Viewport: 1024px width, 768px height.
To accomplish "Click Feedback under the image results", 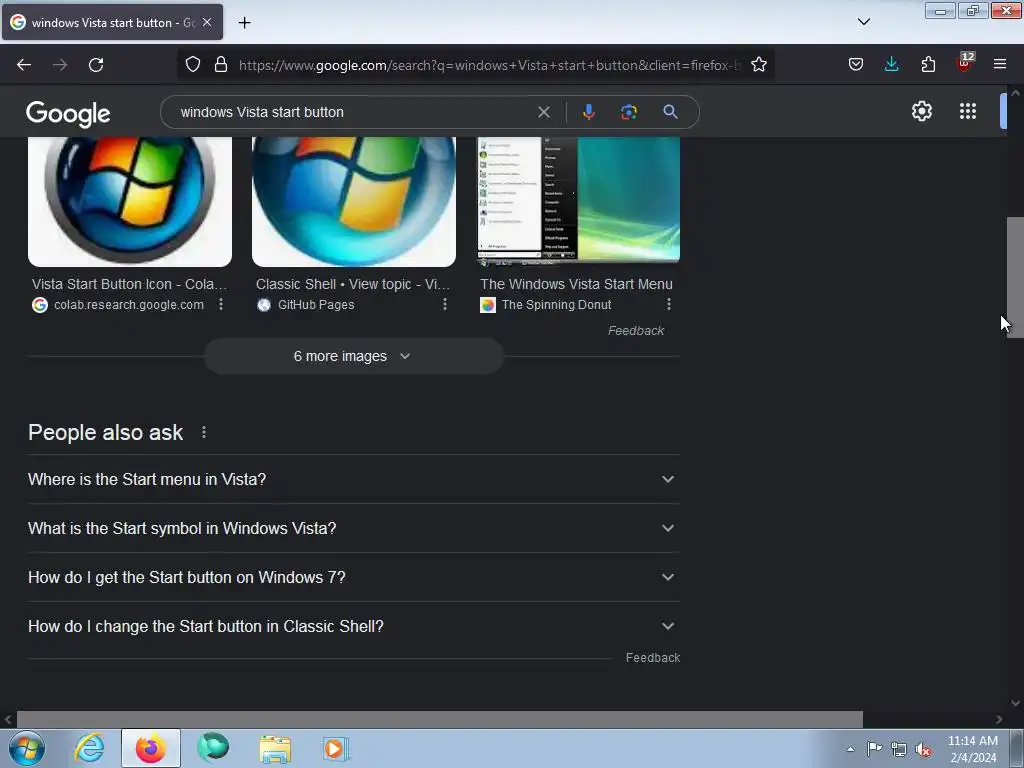I will 635,330.
